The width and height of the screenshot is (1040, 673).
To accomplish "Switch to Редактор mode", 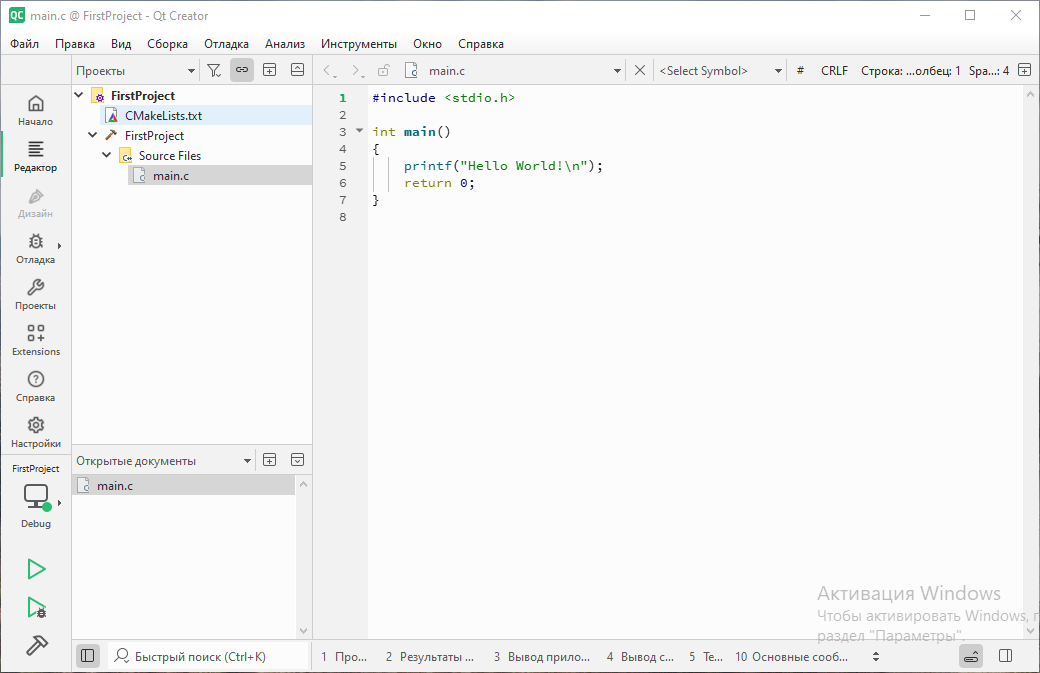I will [x=36, y=156].
